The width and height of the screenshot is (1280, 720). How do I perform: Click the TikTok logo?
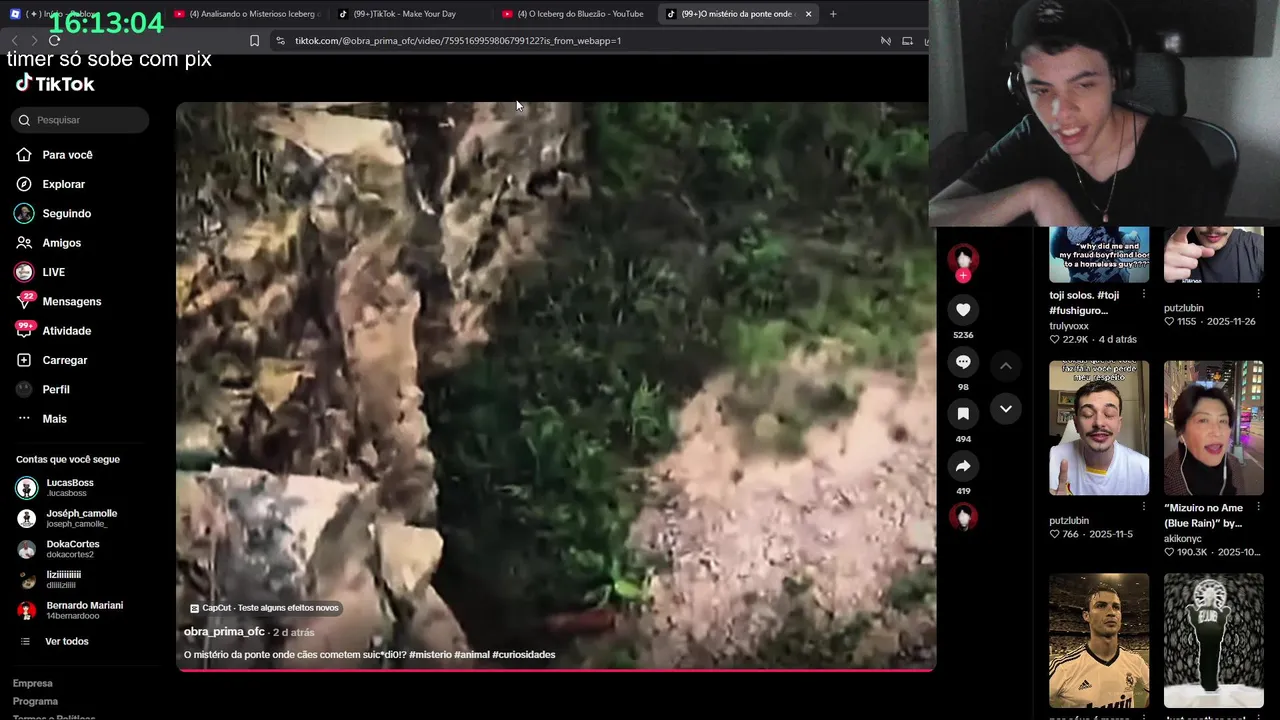[x=55, y=84]
